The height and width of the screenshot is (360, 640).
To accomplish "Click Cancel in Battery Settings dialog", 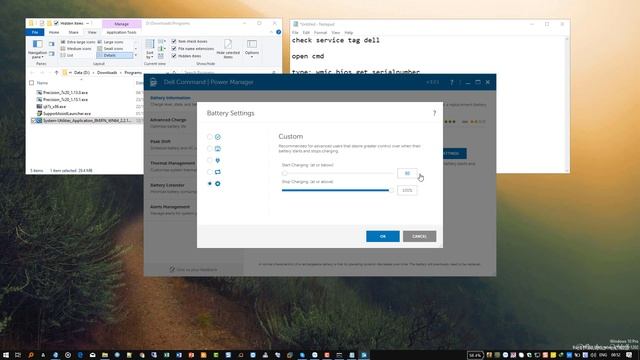I will [x=419, y=236].
